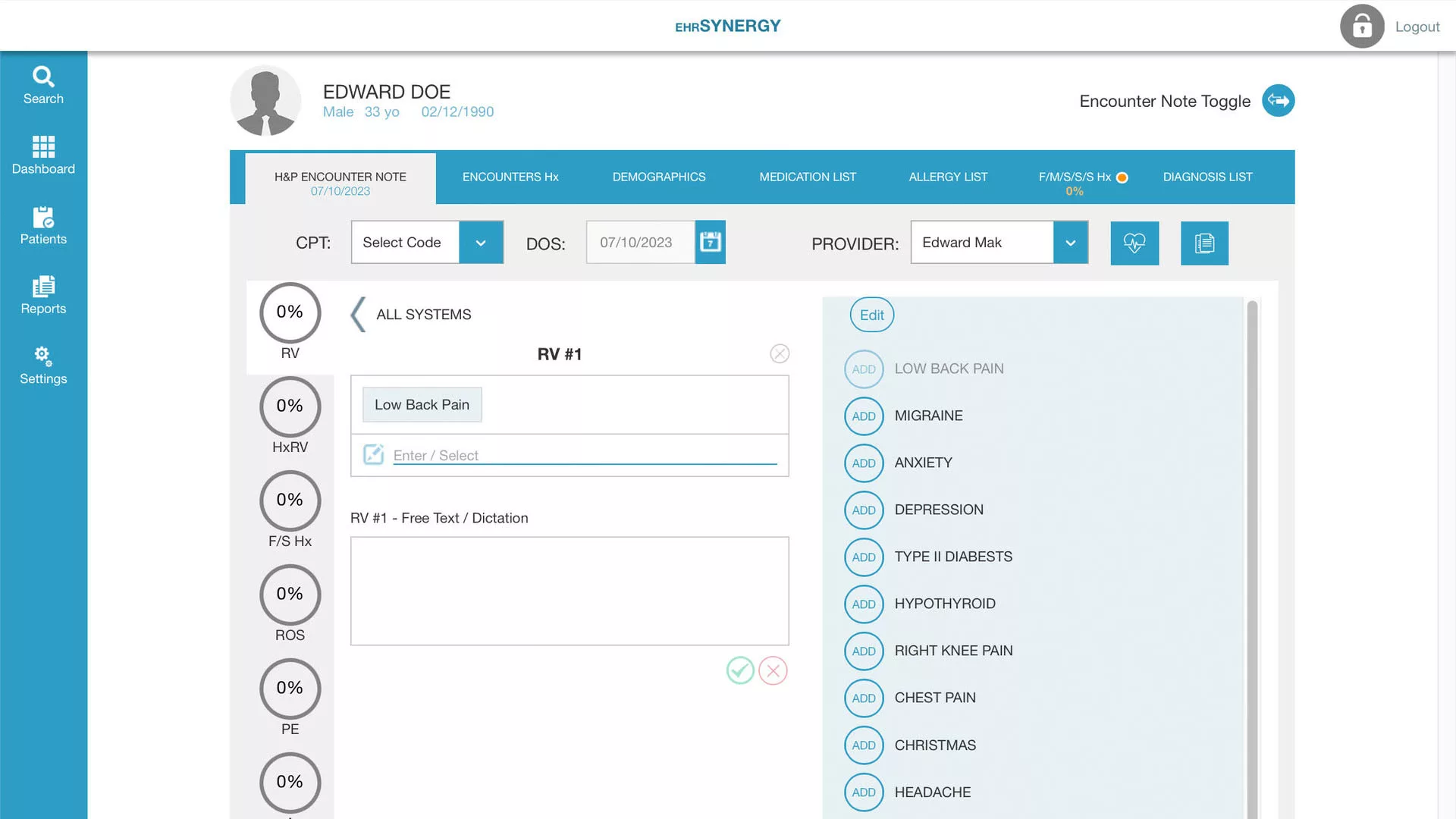Viewport: 1456px width, 819px height.
Task: Expand the CPT Select Code dropdown
Action: (481, 243)
